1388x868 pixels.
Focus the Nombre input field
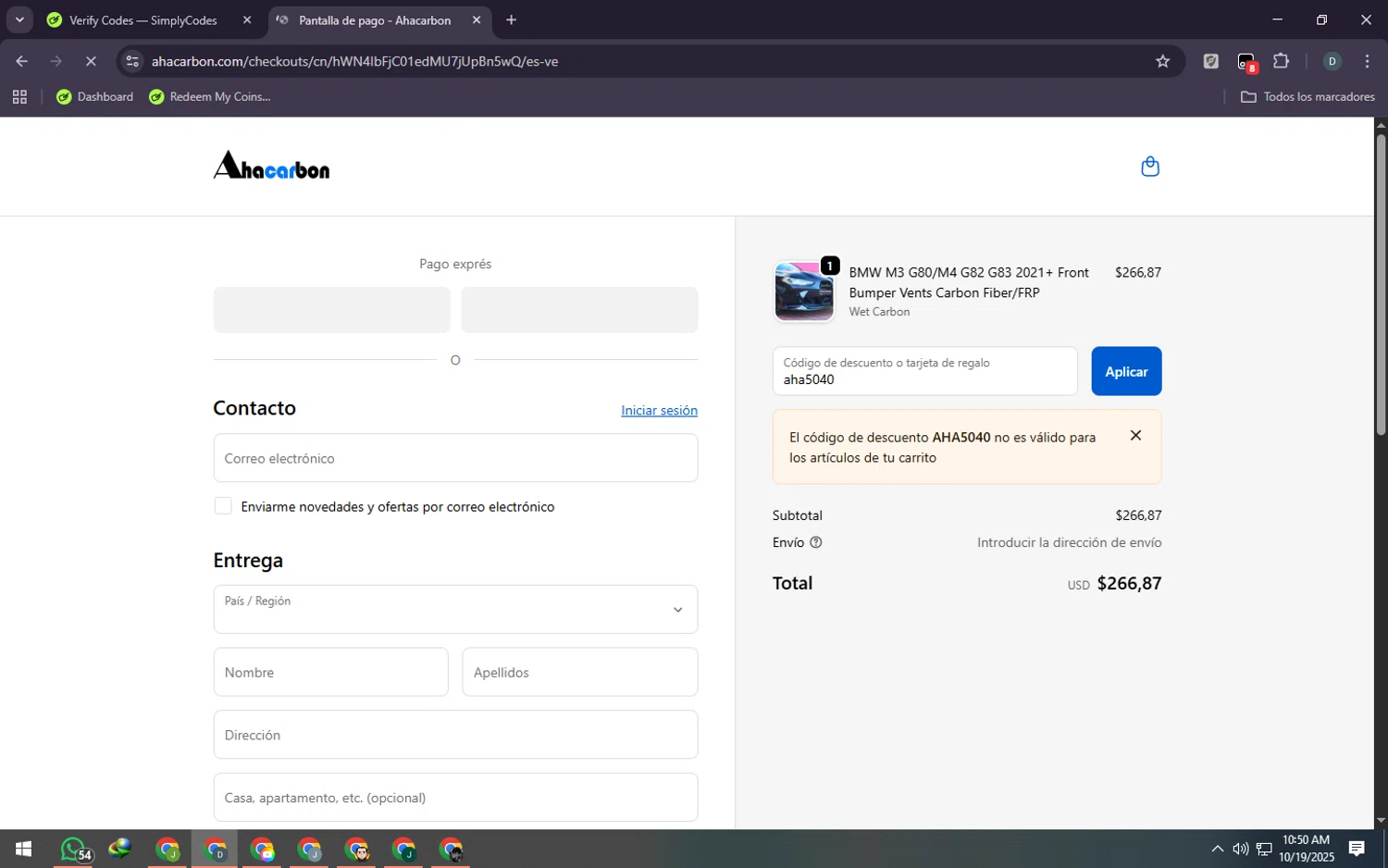click(x=330, y=672)
